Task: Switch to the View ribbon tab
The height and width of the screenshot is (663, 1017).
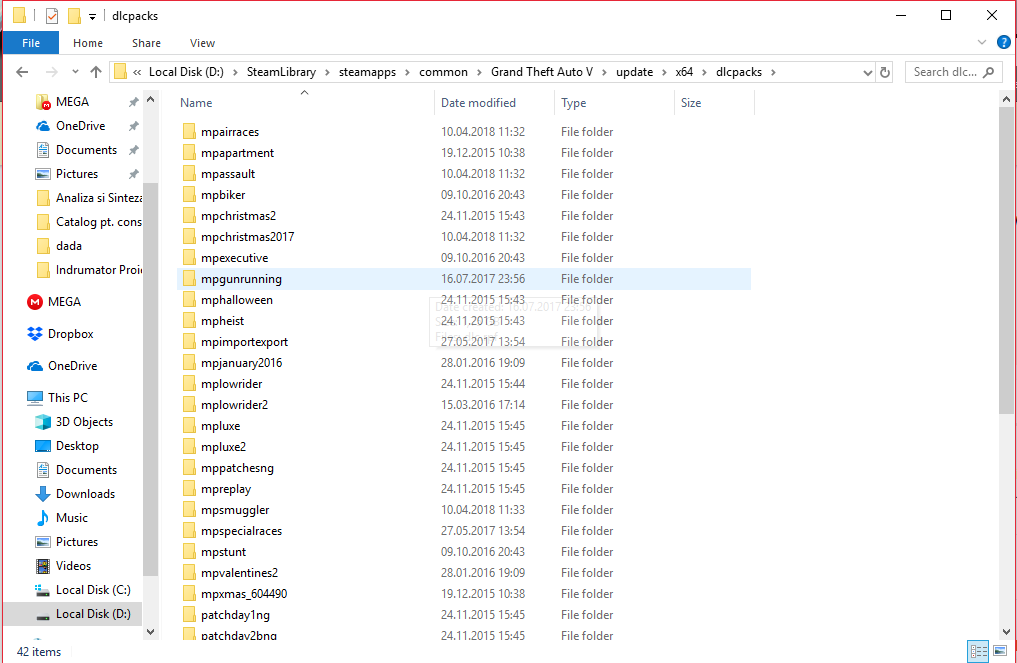Action: 202,43
